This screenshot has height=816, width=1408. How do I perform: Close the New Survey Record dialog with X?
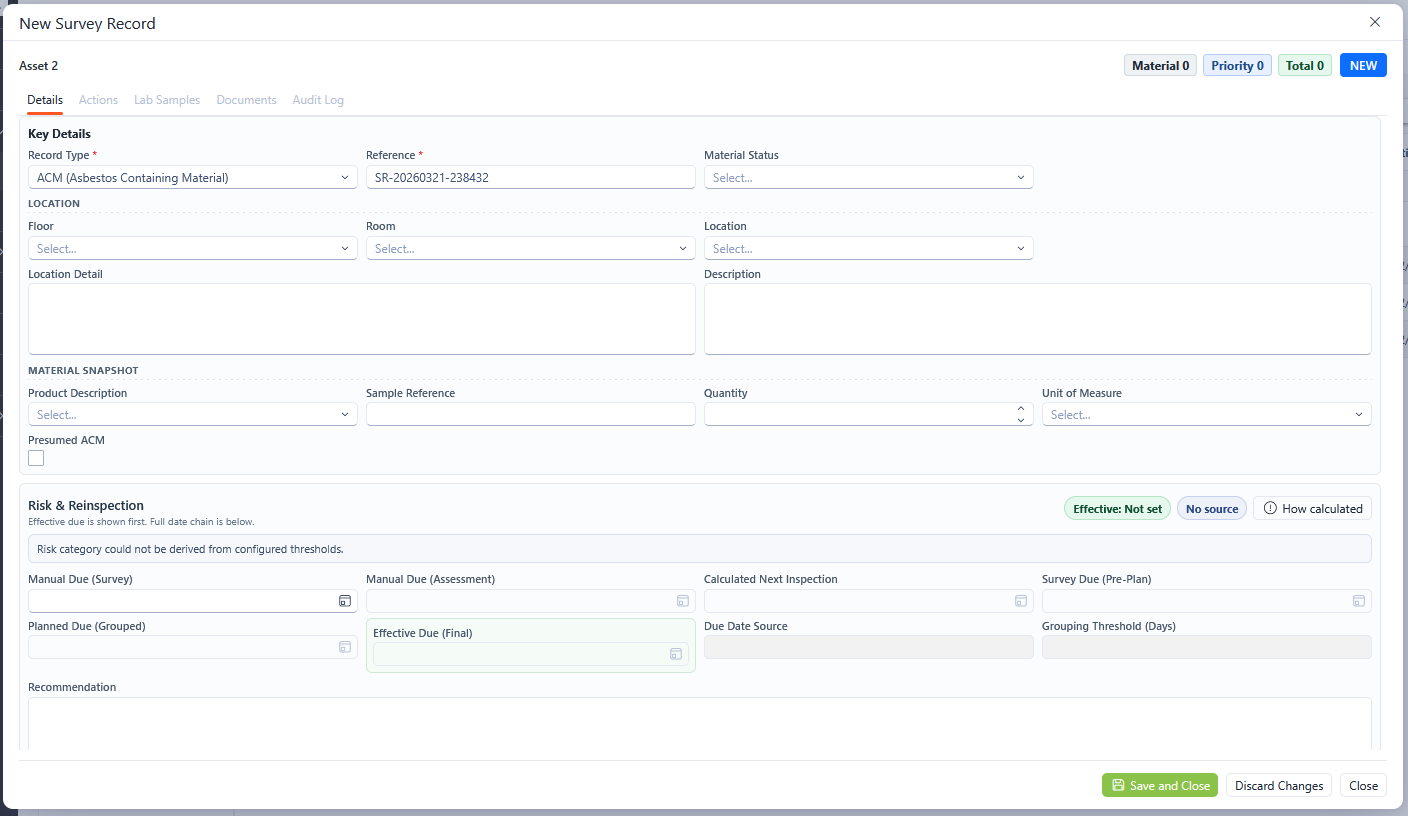tap(1375, 22)
